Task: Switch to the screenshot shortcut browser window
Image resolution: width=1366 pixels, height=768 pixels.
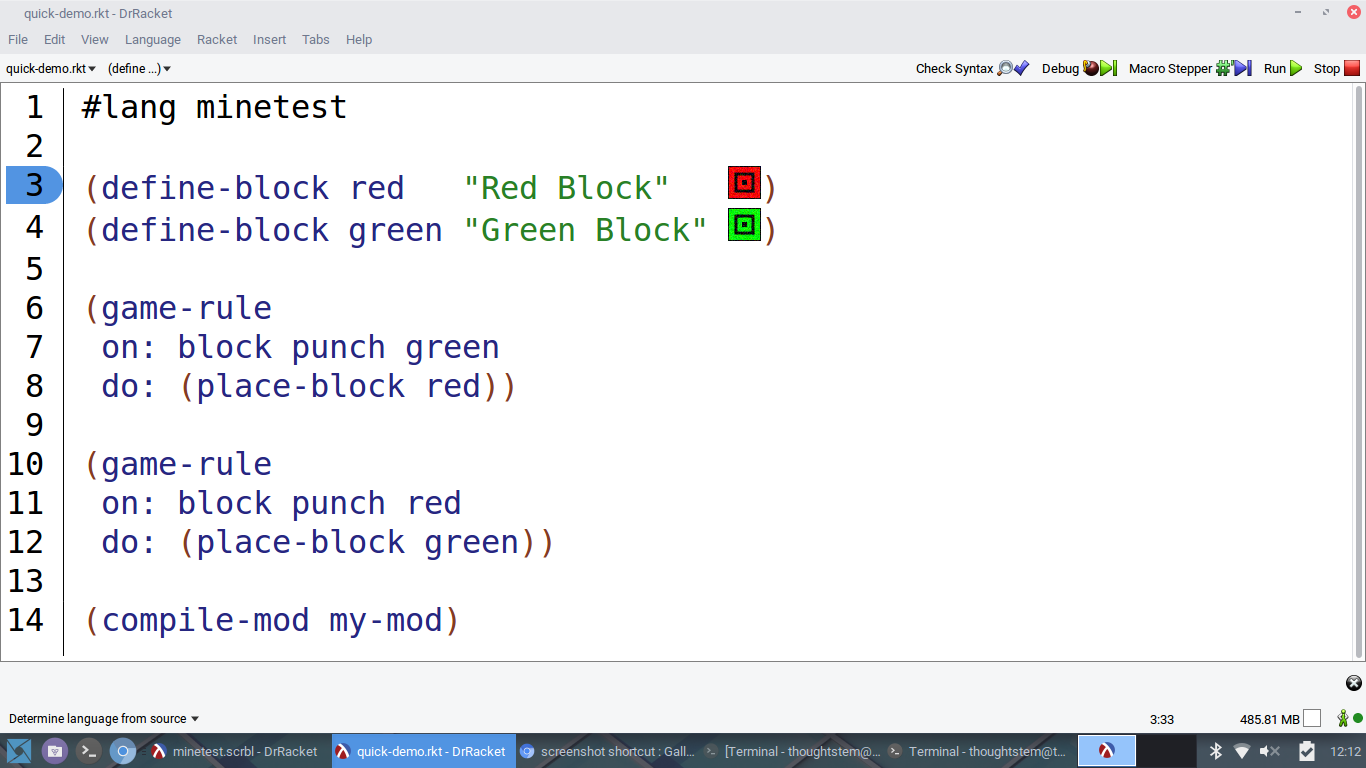Action: (x=607, y=751)
